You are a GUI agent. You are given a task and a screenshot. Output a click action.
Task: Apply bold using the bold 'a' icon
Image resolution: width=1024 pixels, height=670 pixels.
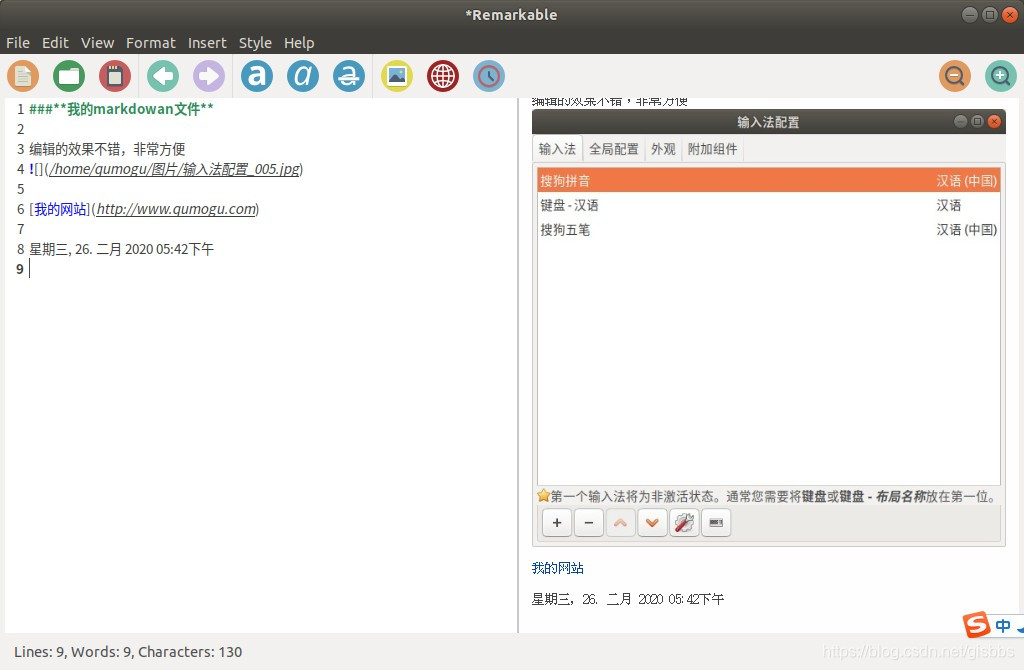(x=257, y=76)
